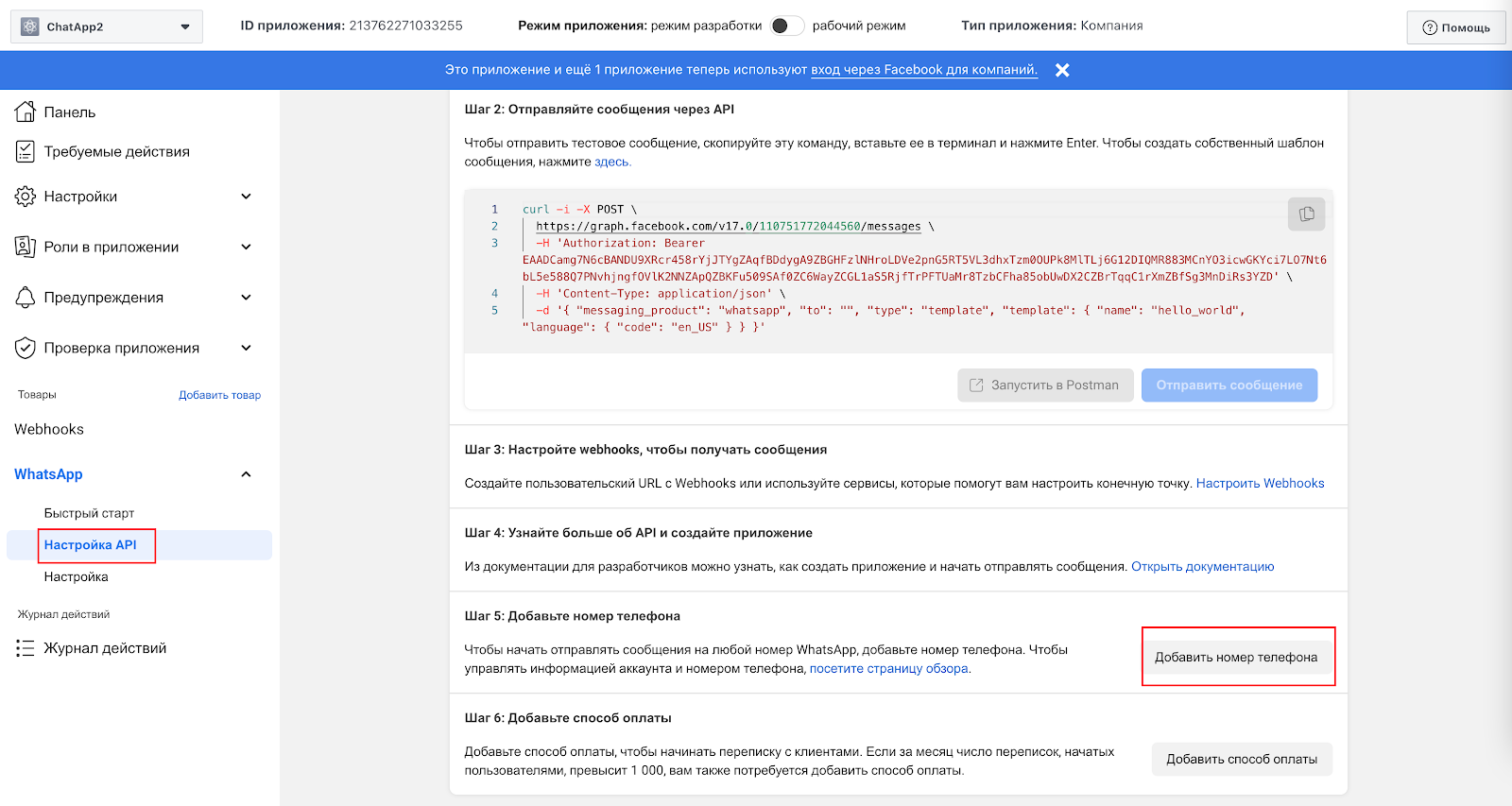
Task: Click the graph.facebook.com messages URL
Action: pos(728,227)
